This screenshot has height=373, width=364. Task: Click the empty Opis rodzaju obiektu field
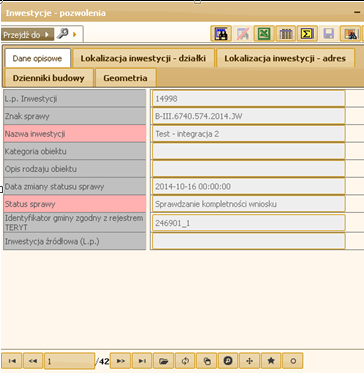point(248,169)
